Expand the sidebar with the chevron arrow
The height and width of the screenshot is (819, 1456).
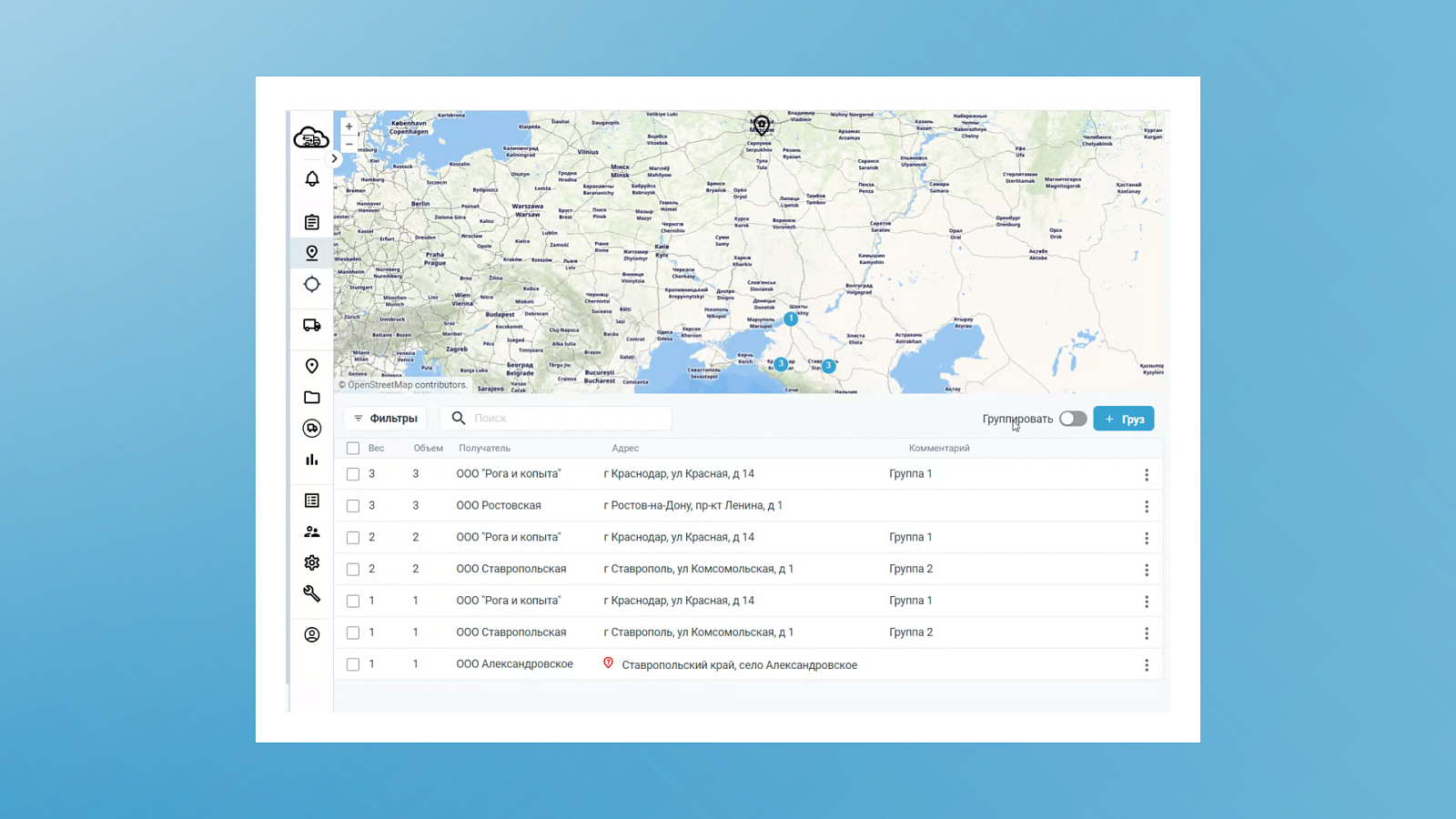pyautogui.click(x=334, y=158)
